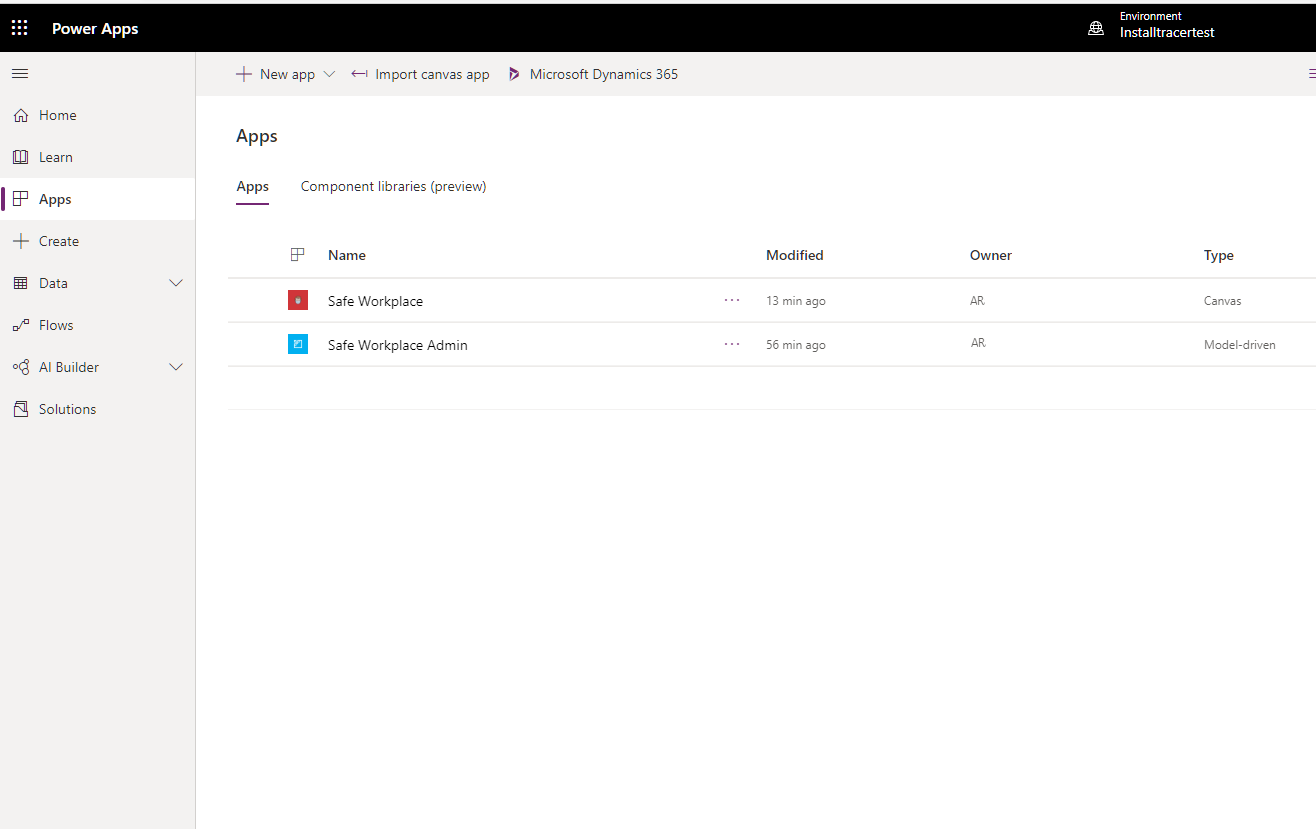This screenshot has height=829, width=1316.
Task: Click the owner cell for Safe Workplace
Action: 978,300
